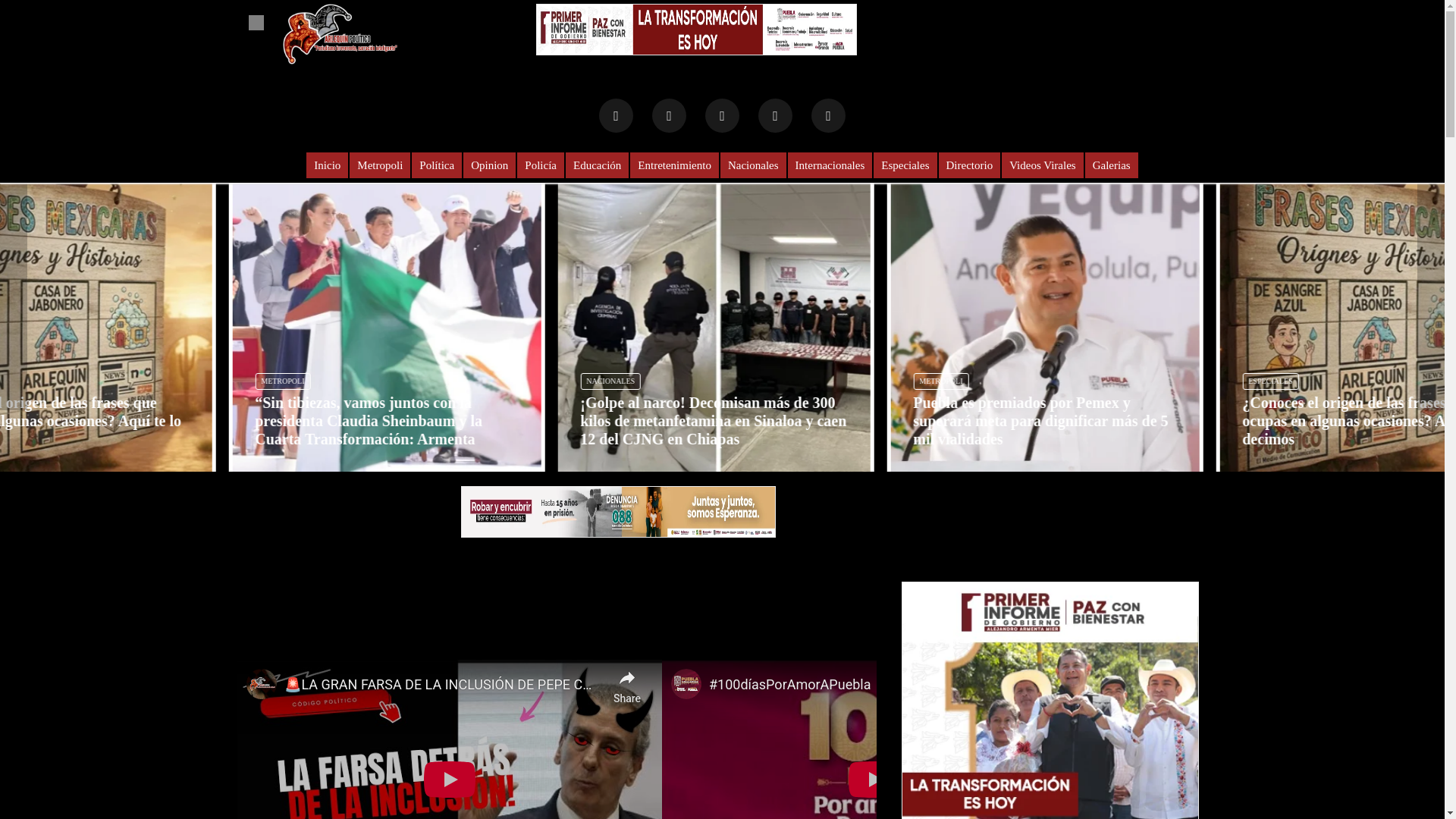Open the '¿Conoces el origen de las frases' headline
Image resolution: width=1456 pixels, height=819 pixels.
coord(1343,421)
